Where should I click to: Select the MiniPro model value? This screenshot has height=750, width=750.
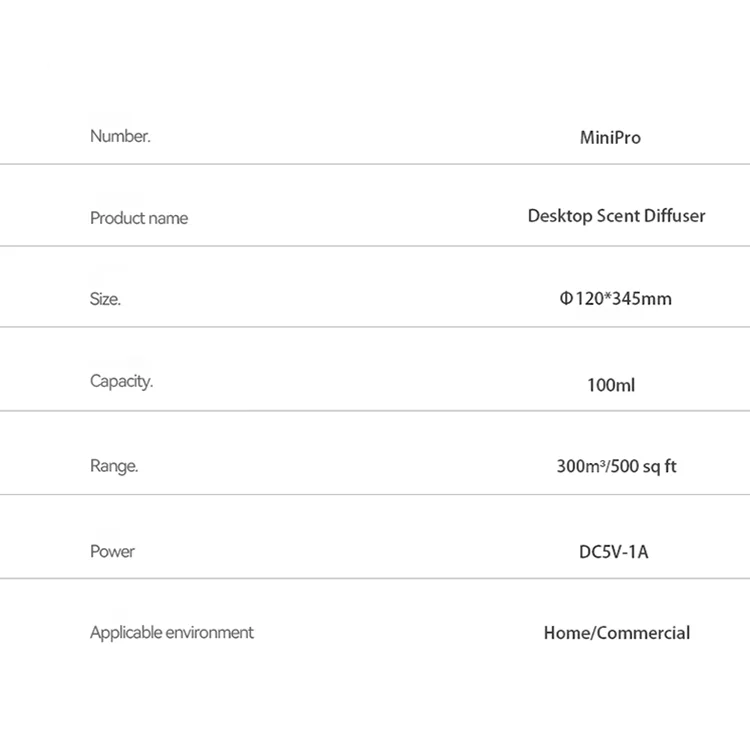coord(610,137)
